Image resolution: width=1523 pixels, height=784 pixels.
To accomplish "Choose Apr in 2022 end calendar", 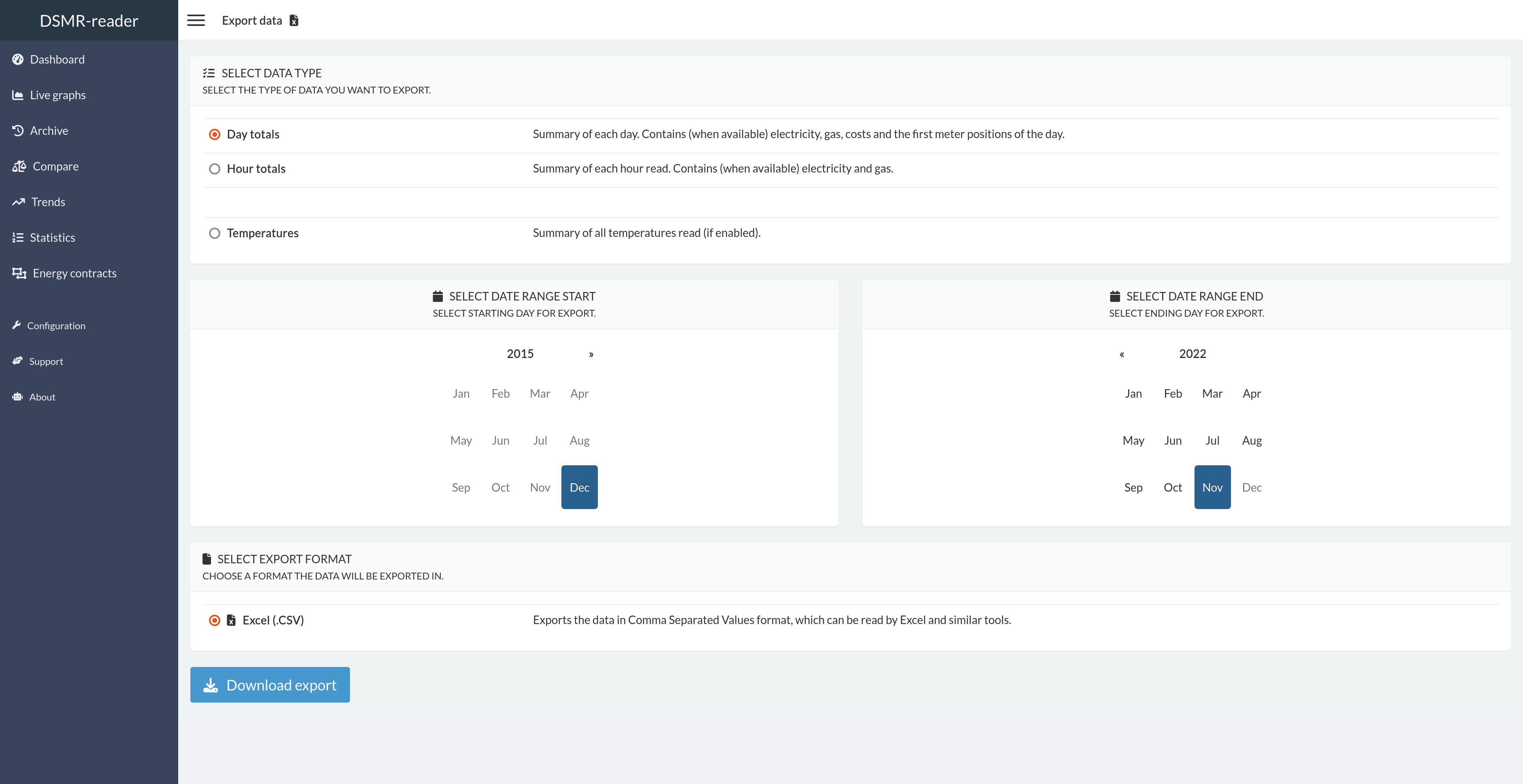I will click(1252, 394).
